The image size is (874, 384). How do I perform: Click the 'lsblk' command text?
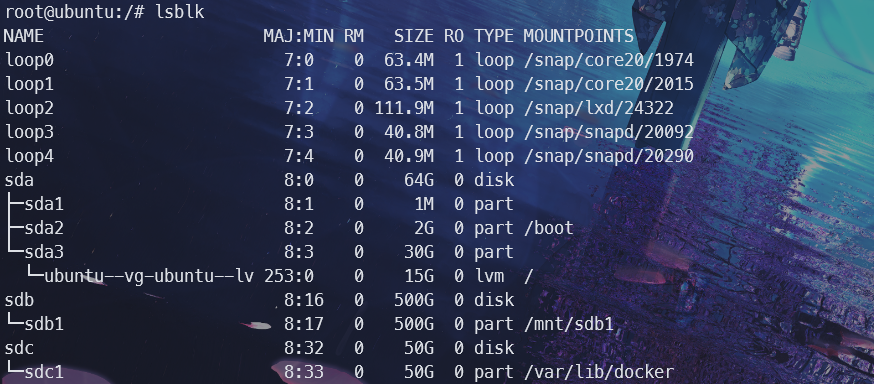tap(179, 12)
